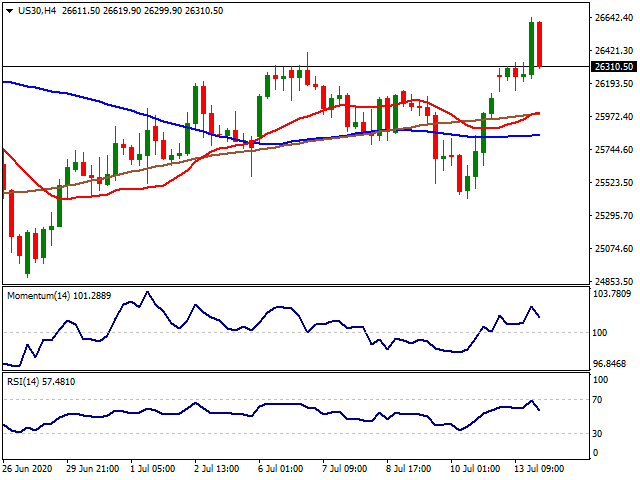Click the time axis label 7 Jul 09:00
The image size is (640, 480).
[344, 469]
